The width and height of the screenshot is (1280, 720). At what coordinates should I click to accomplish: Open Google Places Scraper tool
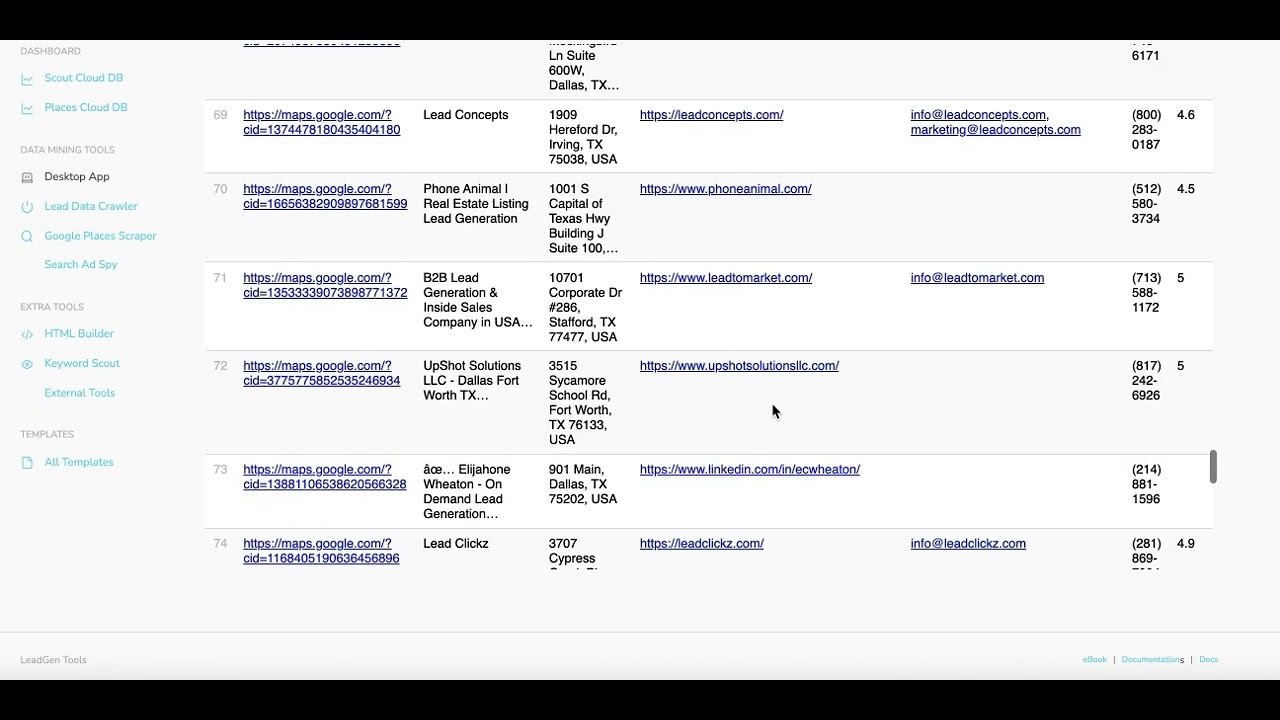[100, 236]
